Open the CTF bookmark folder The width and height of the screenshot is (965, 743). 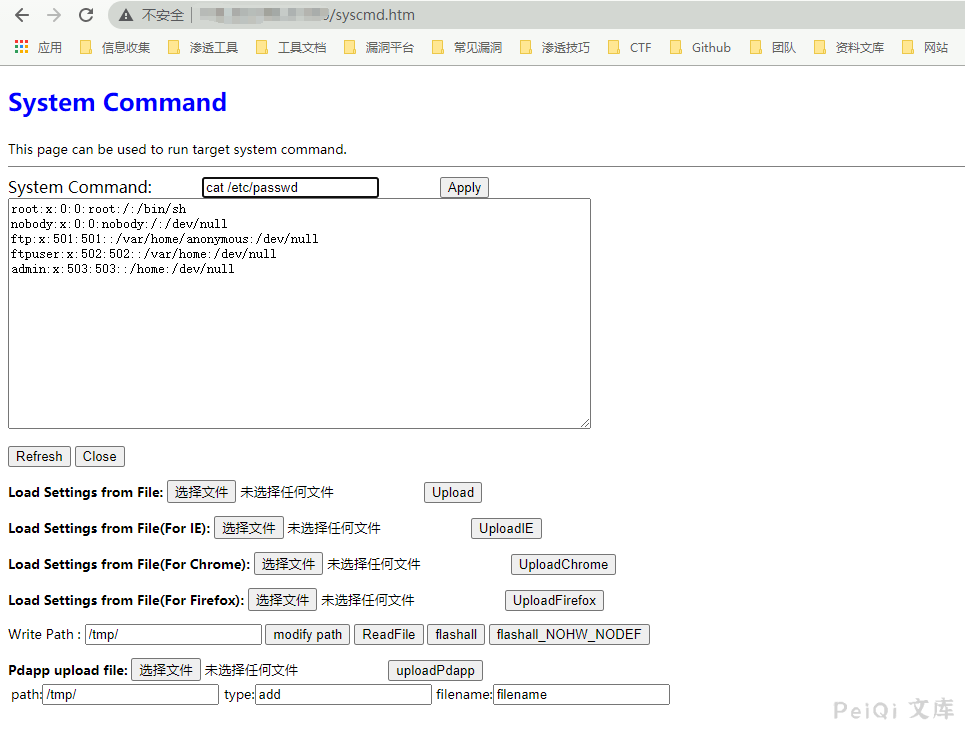(630, 47)
